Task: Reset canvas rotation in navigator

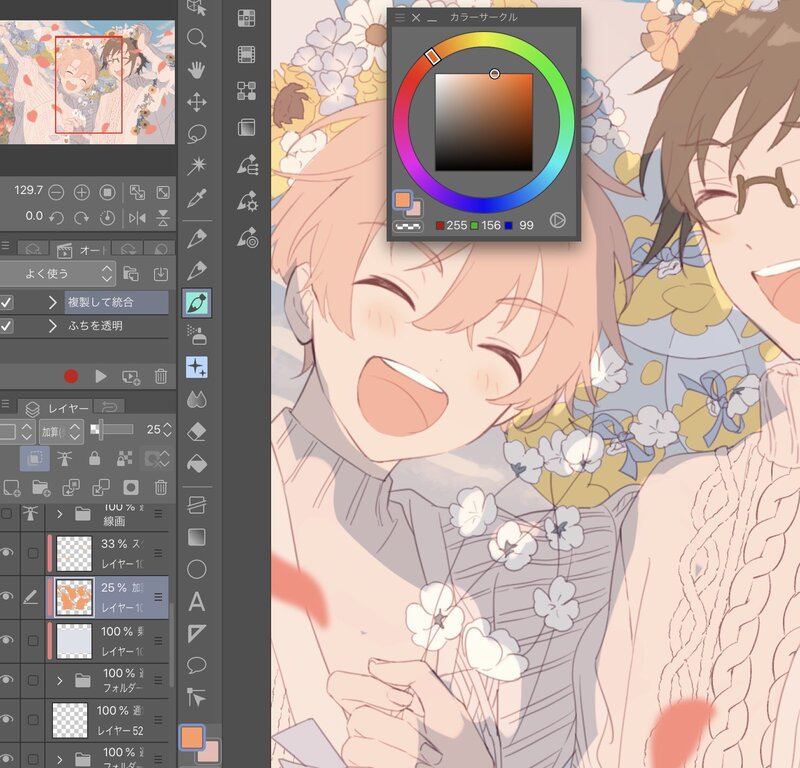Action: [107, 218]
